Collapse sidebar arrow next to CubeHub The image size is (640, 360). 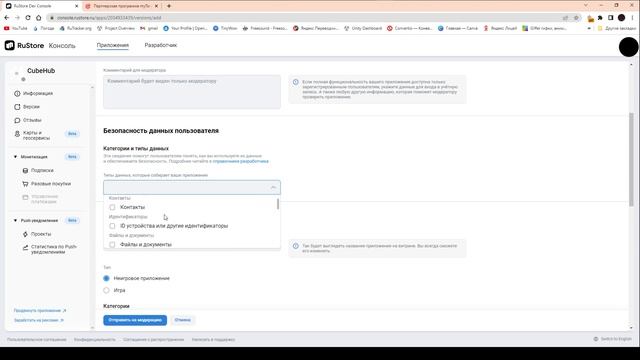coord(16,73)
